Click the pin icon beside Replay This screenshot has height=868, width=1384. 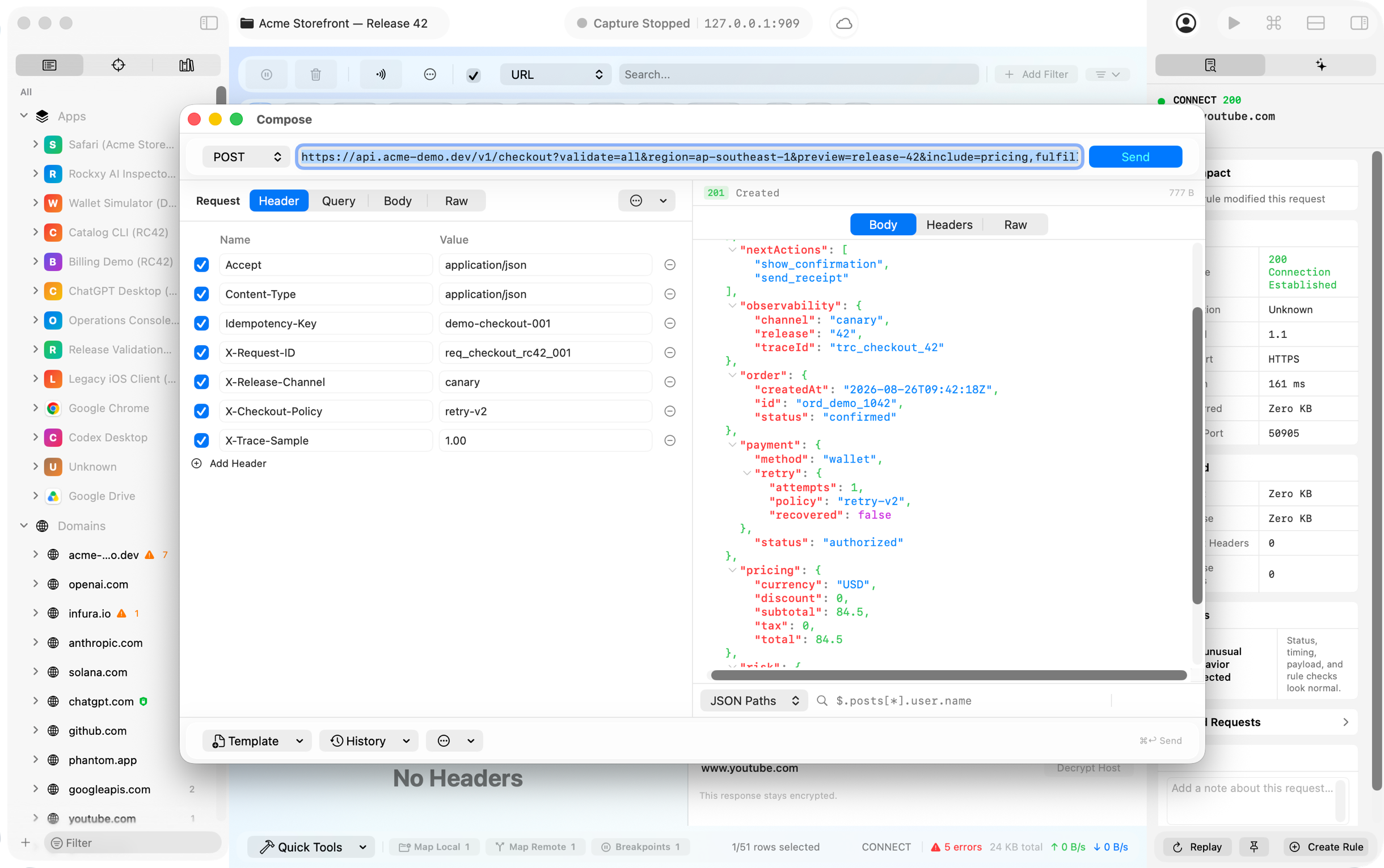(1254, 847)
